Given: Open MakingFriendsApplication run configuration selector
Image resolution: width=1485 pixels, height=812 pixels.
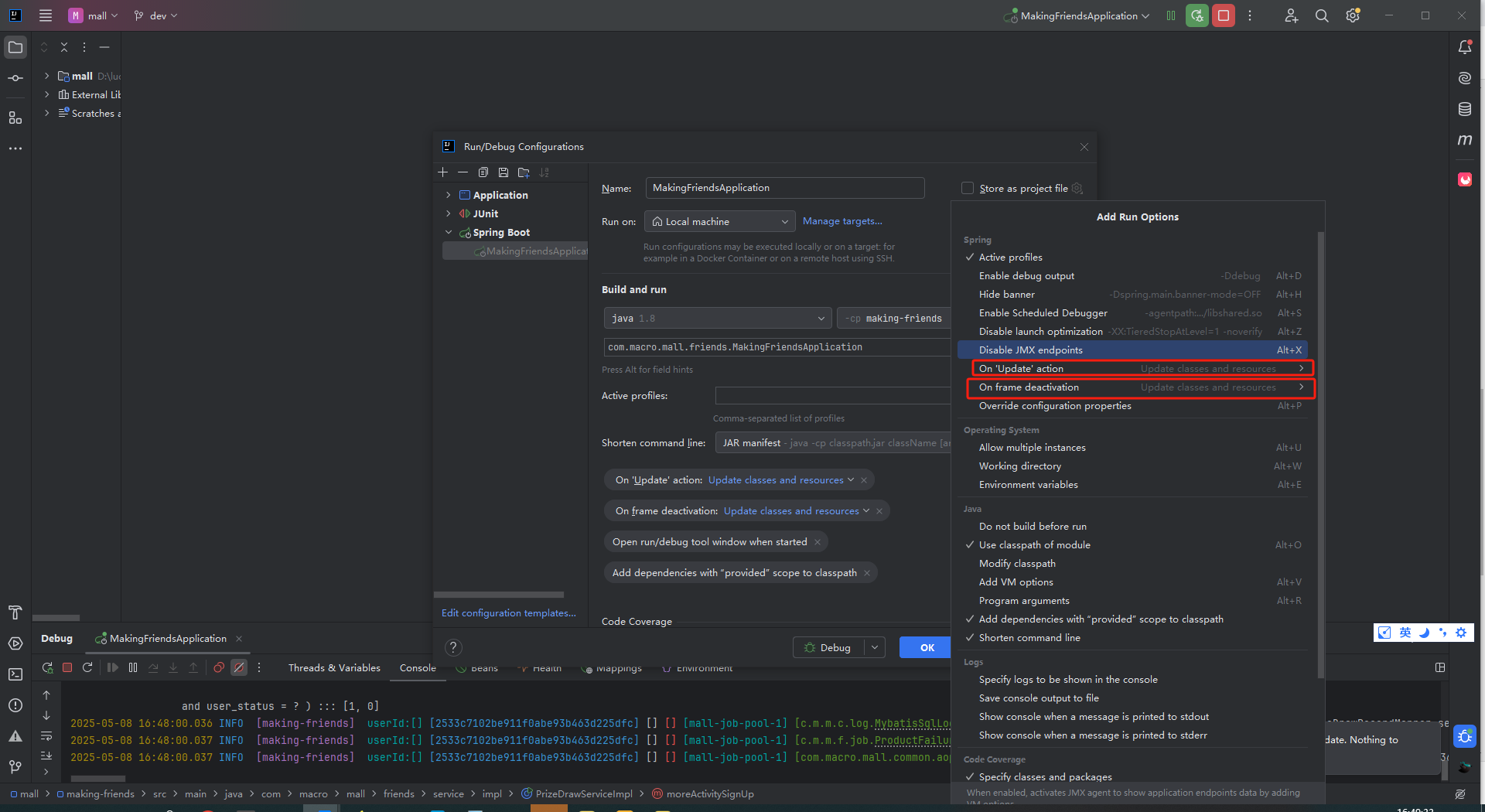Looking at the screenshot, I should pyautogui.click(x=1076, y=15).
